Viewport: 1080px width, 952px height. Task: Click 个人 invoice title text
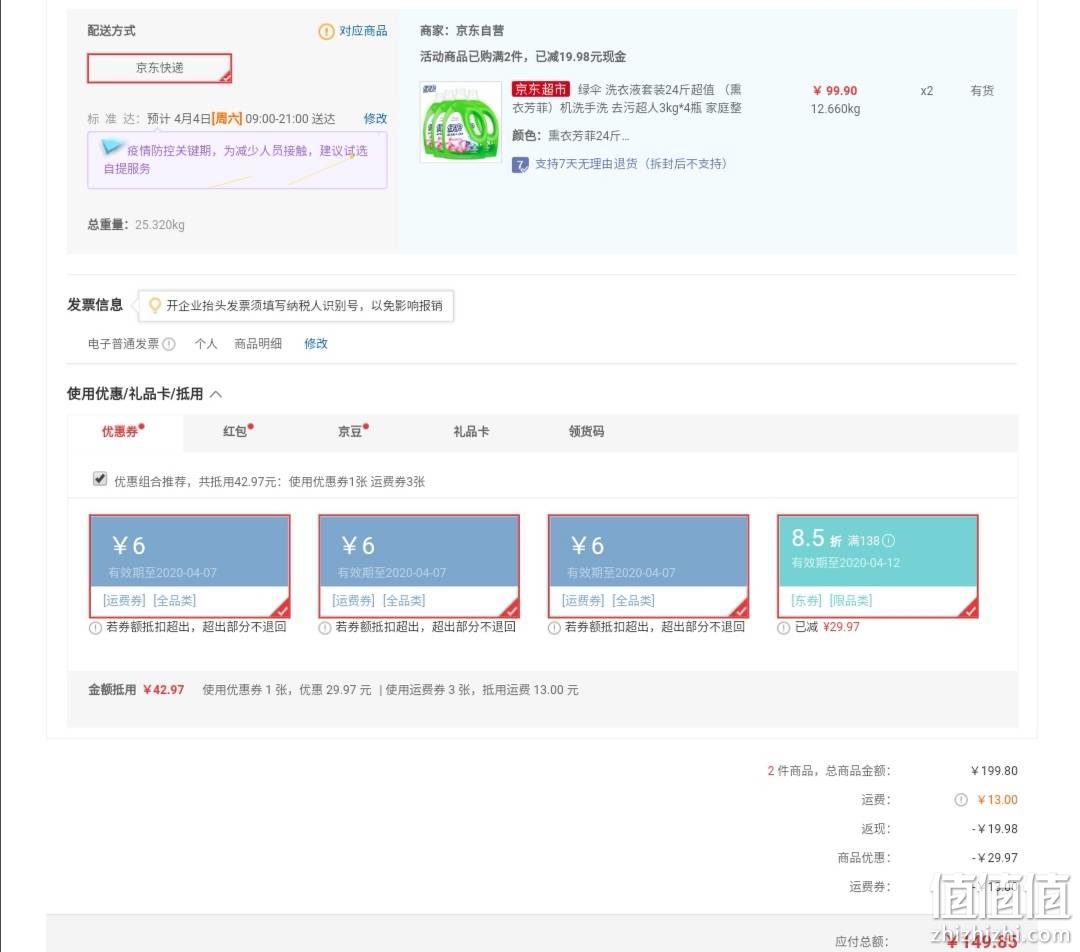pos(206,344)
